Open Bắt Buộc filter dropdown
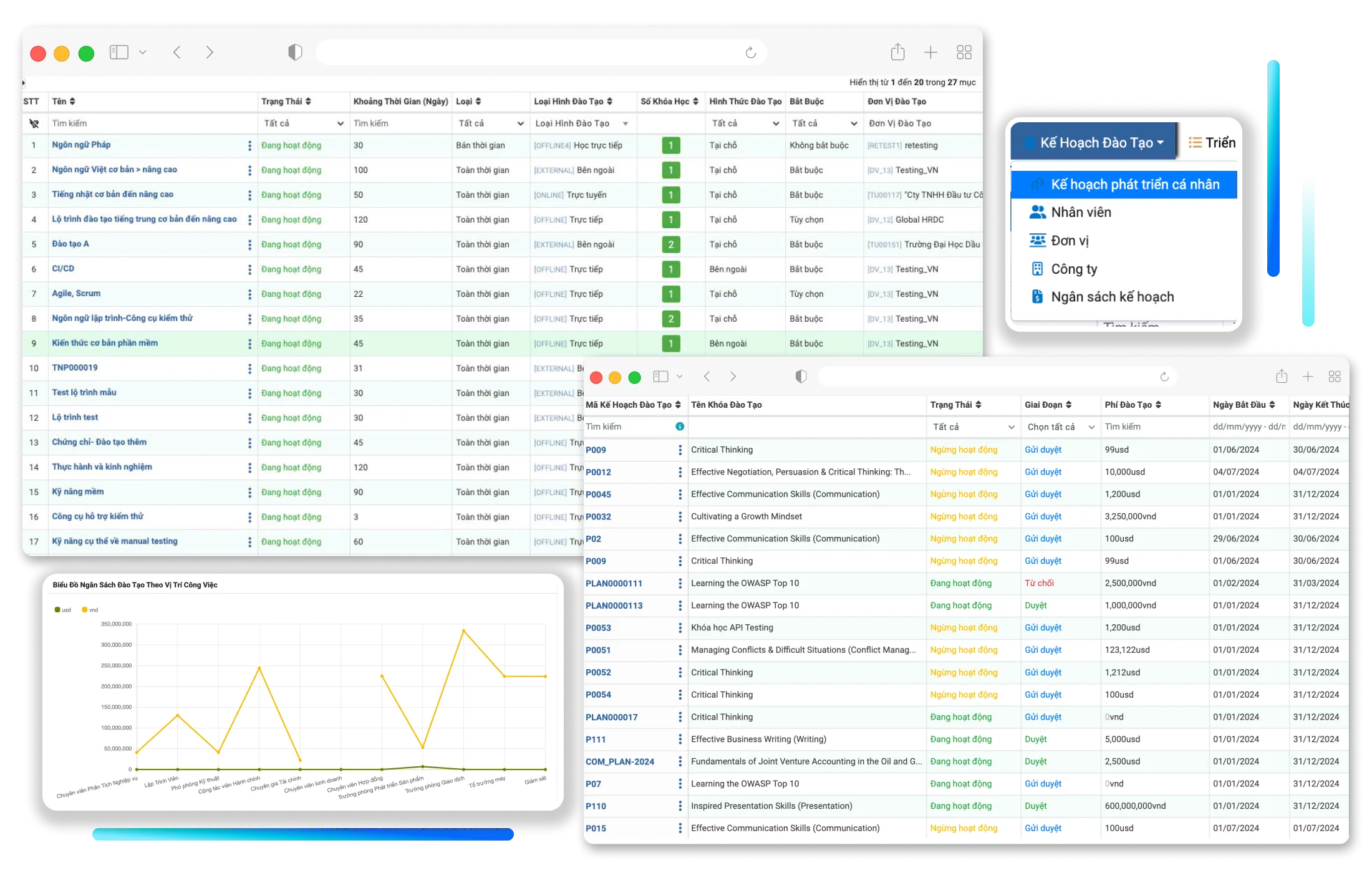This screenshot has width=1372, height=873. coord(824,123)
